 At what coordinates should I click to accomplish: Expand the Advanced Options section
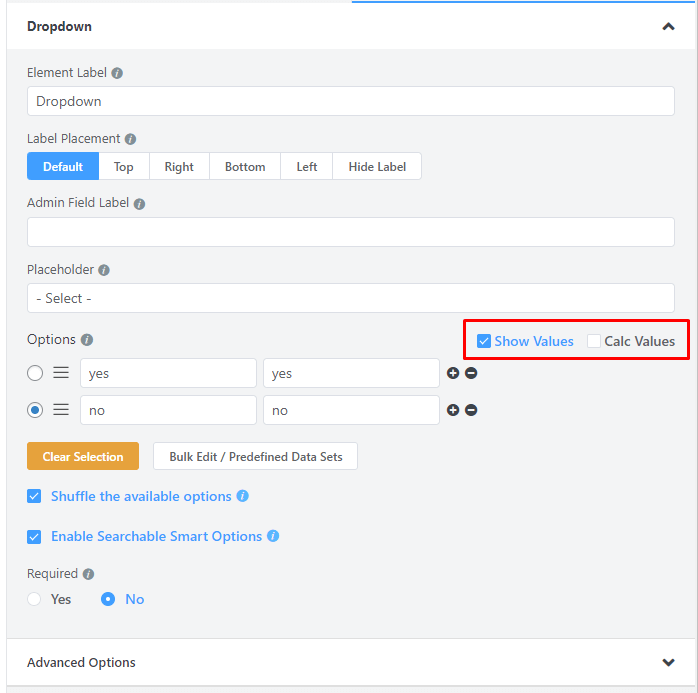pos(668,662)
